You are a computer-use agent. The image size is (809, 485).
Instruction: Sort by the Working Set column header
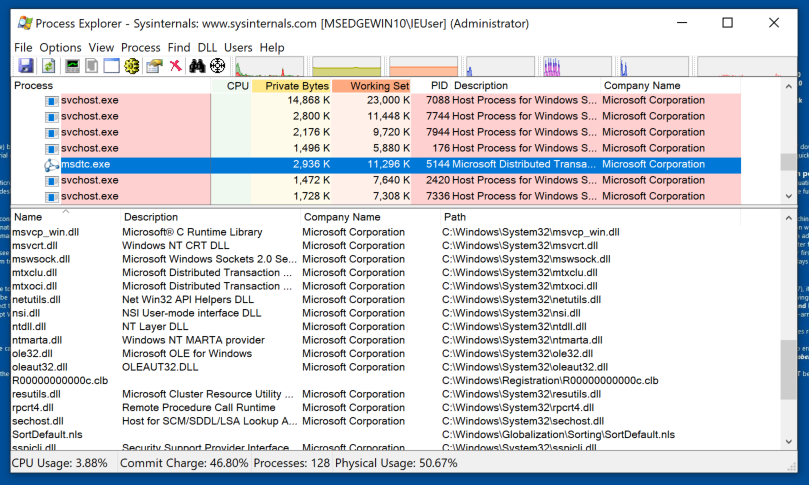coord(371,86)
